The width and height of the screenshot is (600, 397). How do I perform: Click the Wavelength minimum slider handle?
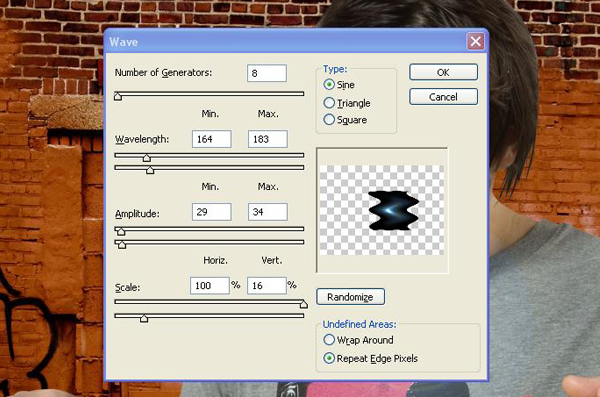point(147,157)
